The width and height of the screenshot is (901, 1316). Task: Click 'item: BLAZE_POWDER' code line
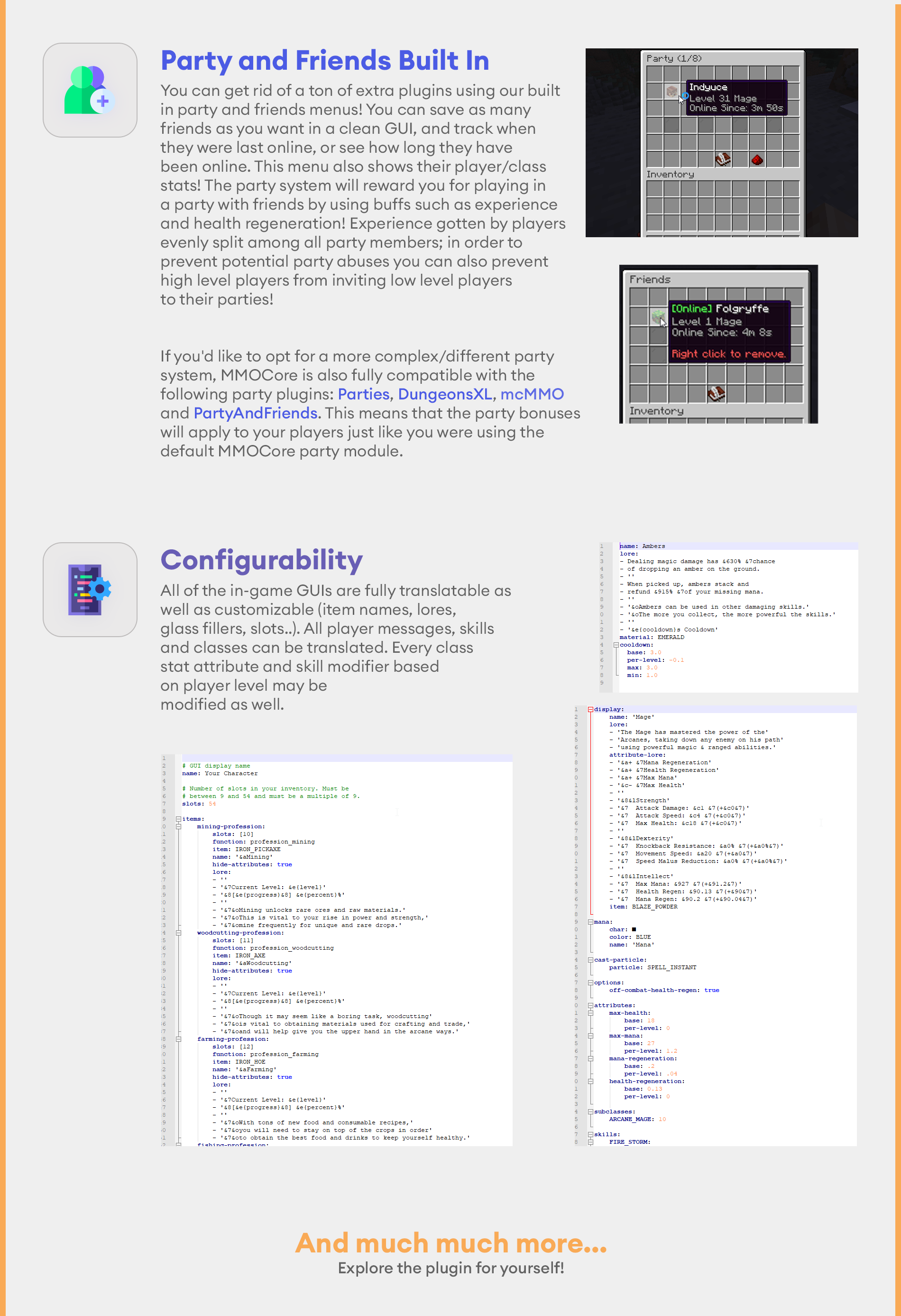644,907
